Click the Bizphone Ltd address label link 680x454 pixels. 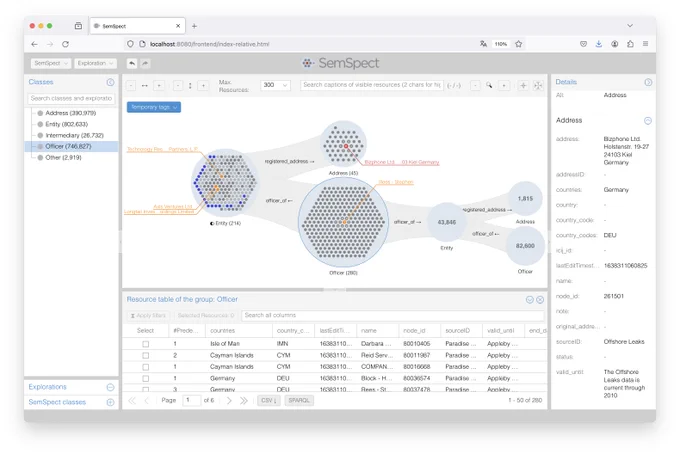coord(402,162)
